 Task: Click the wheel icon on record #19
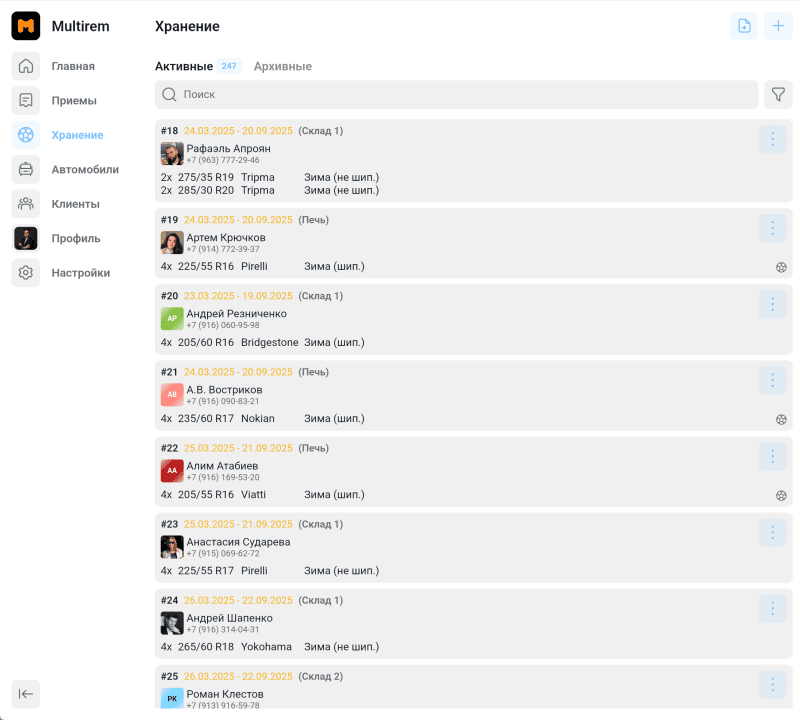[x=781, y=267]
